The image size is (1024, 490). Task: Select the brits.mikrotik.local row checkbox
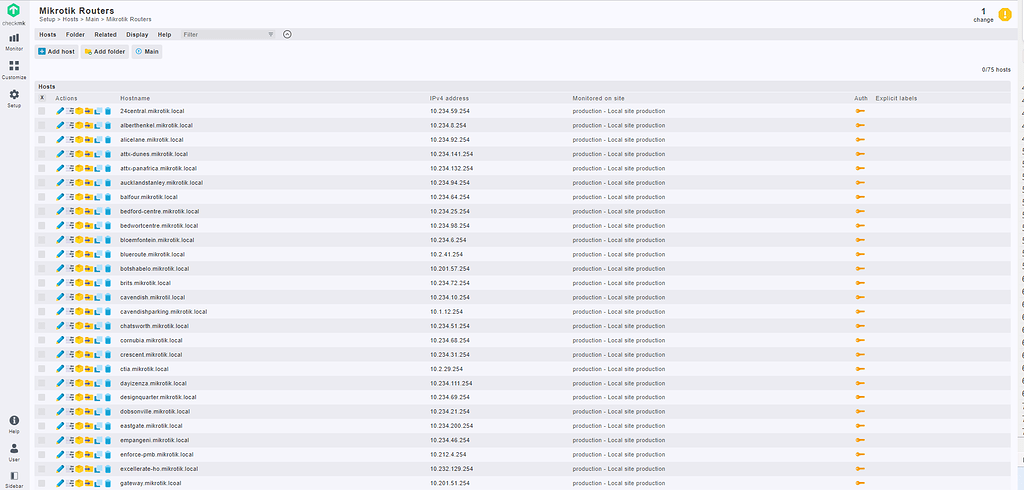[x=42, y=283]
